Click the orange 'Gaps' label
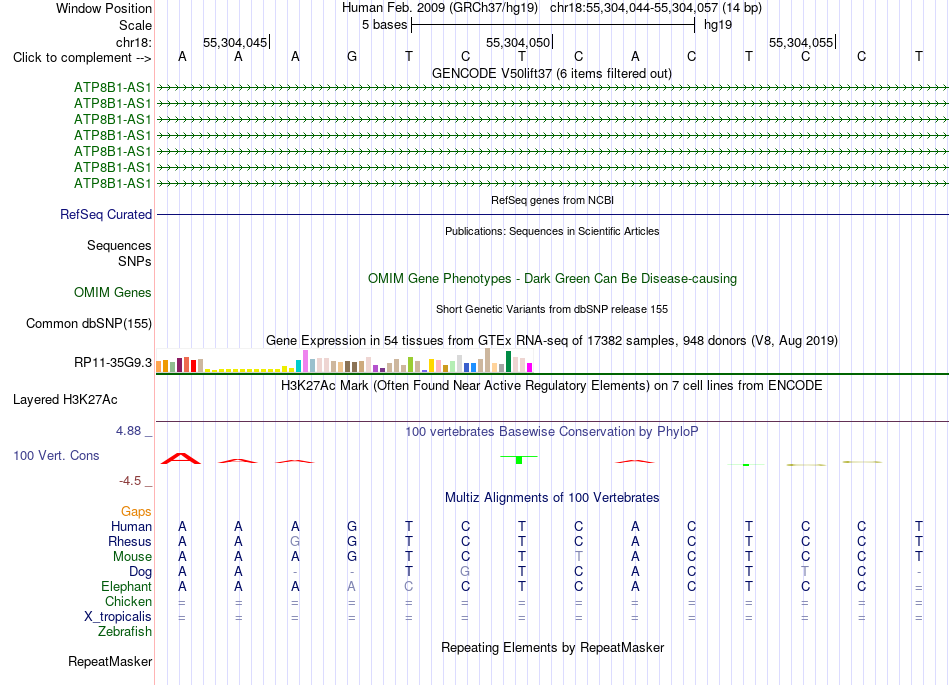Image resolution: width=950 pixels, height=685 pixels. pos(136,512)
